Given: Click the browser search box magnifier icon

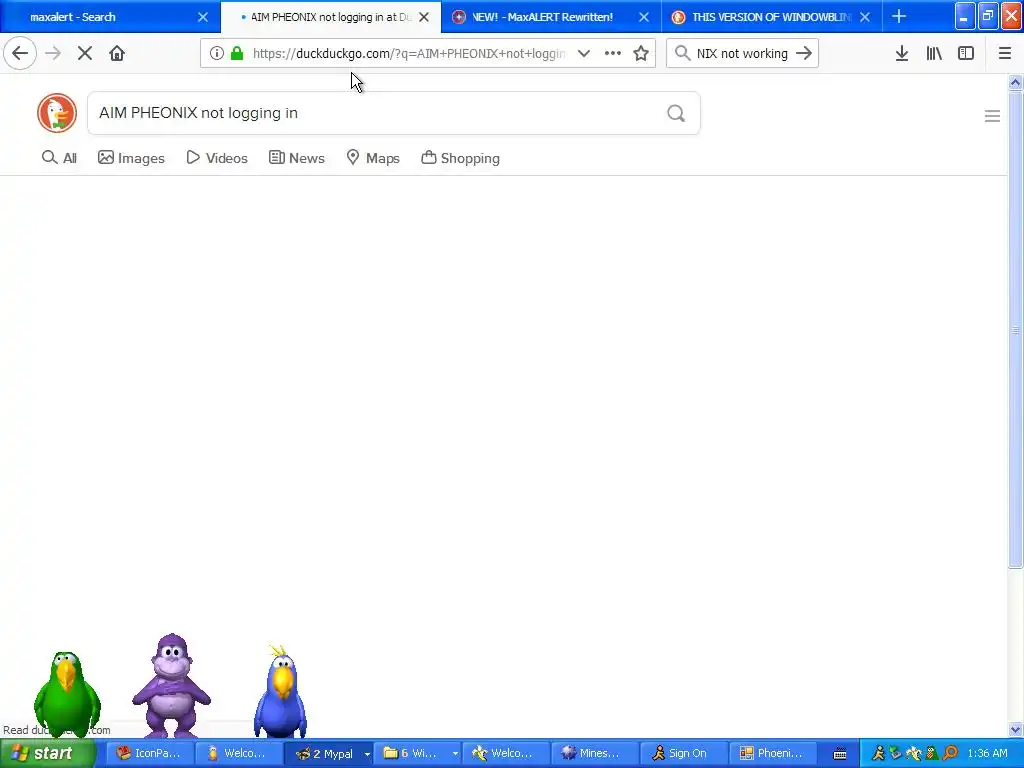Looking at the screenshot, I should point(682,54).
